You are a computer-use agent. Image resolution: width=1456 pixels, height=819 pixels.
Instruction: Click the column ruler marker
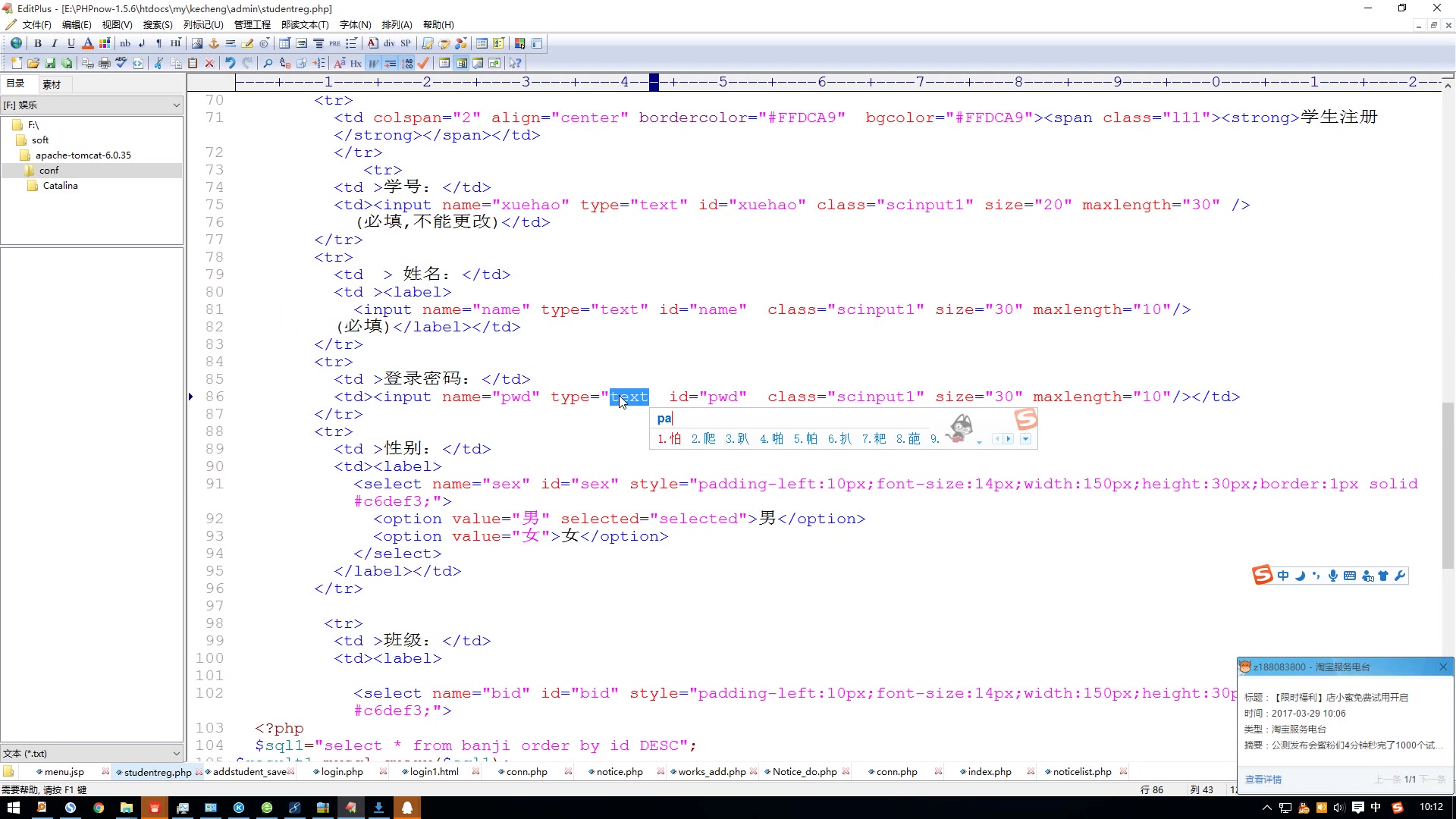click(x=654, y=82)
